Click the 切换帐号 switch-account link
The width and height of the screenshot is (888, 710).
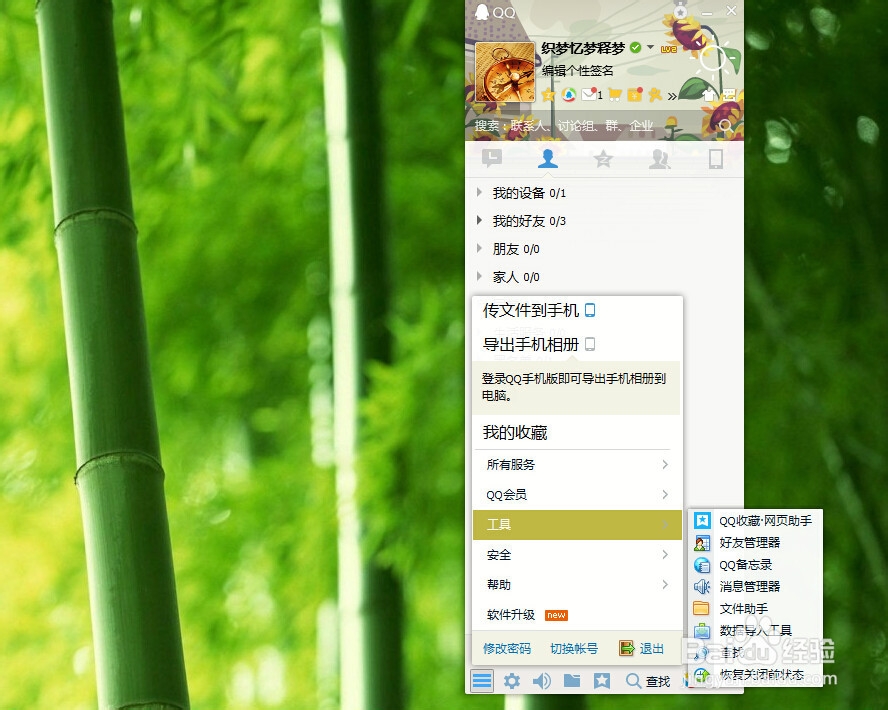click(576, 649)
